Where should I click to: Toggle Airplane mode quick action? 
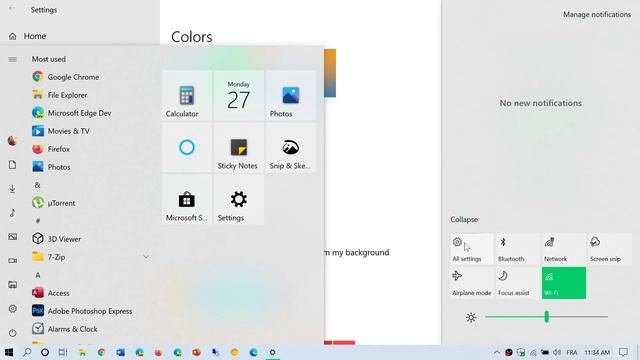click(x=472, y=283)
